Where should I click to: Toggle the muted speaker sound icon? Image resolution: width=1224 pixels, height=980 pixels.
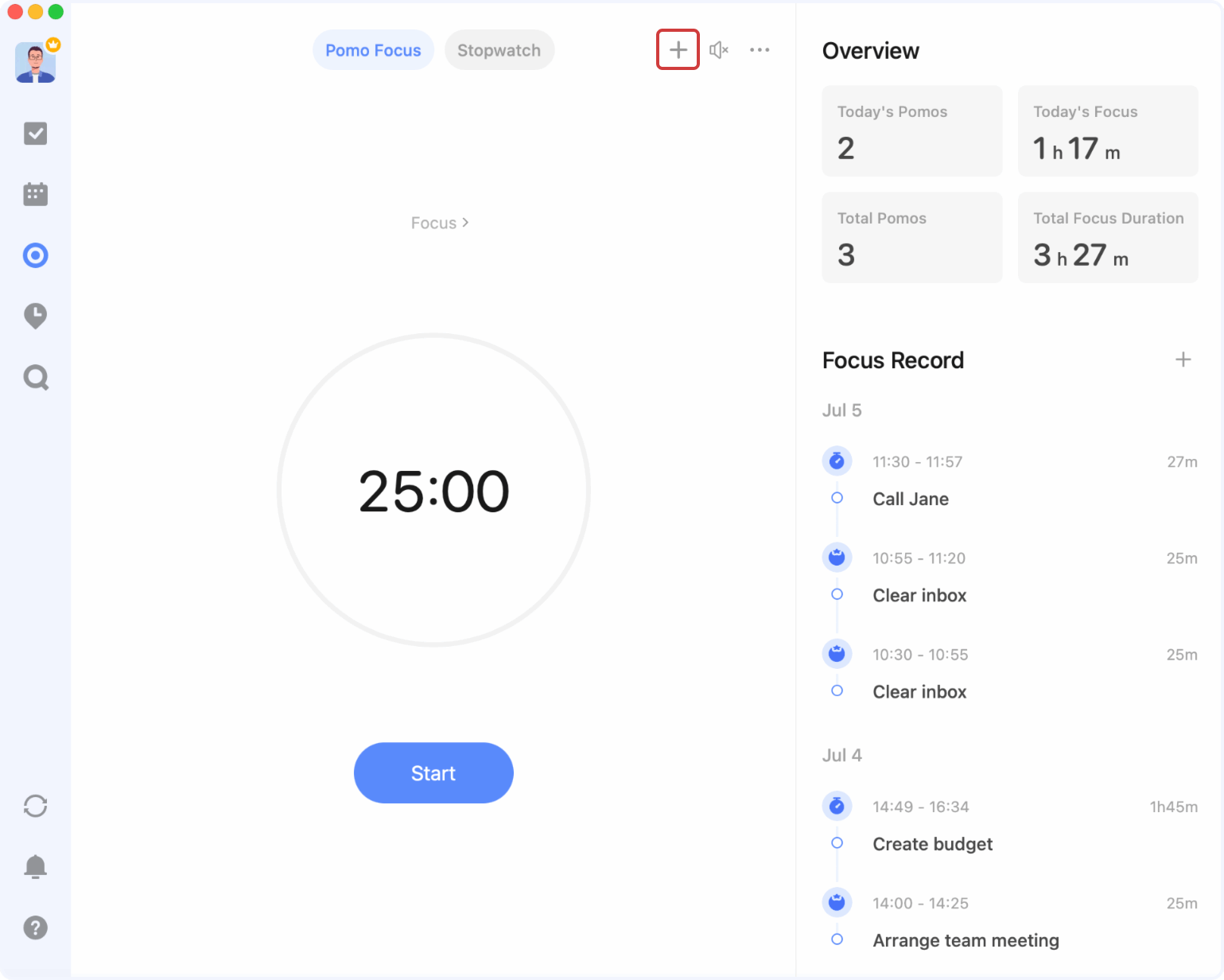pos(718,50)
